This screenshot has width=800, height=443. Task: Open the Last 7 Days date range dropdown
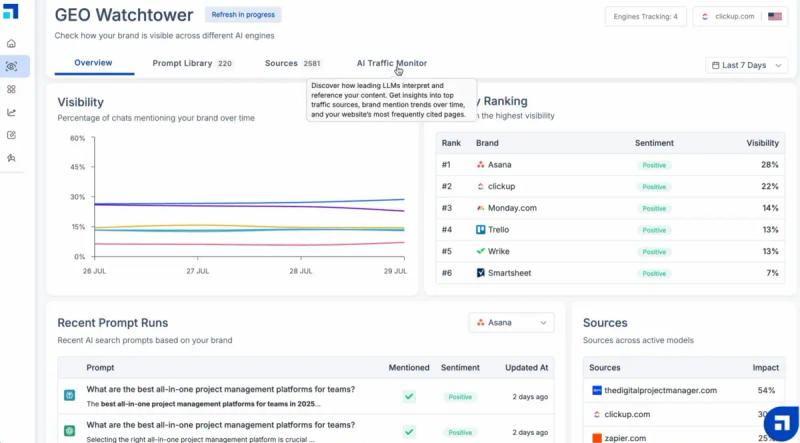(746, 65)
